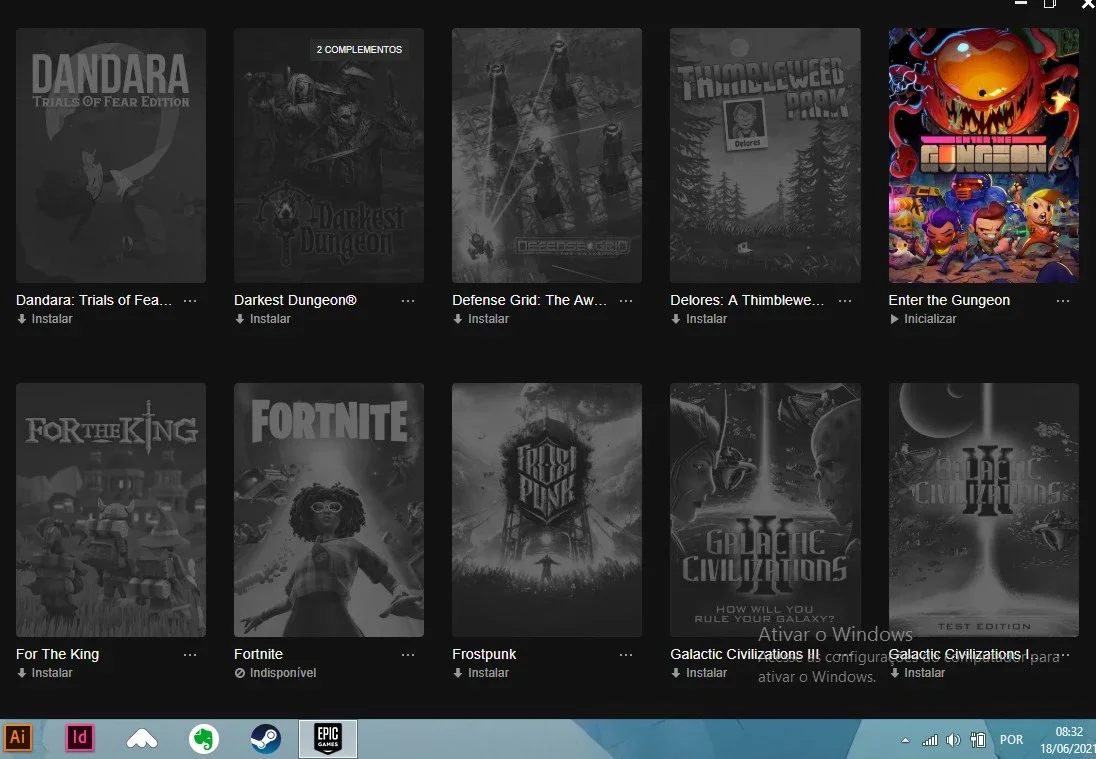Screen dimensions: 1096x759
Task: Show hidden system tray icons
Action: (x=905, y=740)
